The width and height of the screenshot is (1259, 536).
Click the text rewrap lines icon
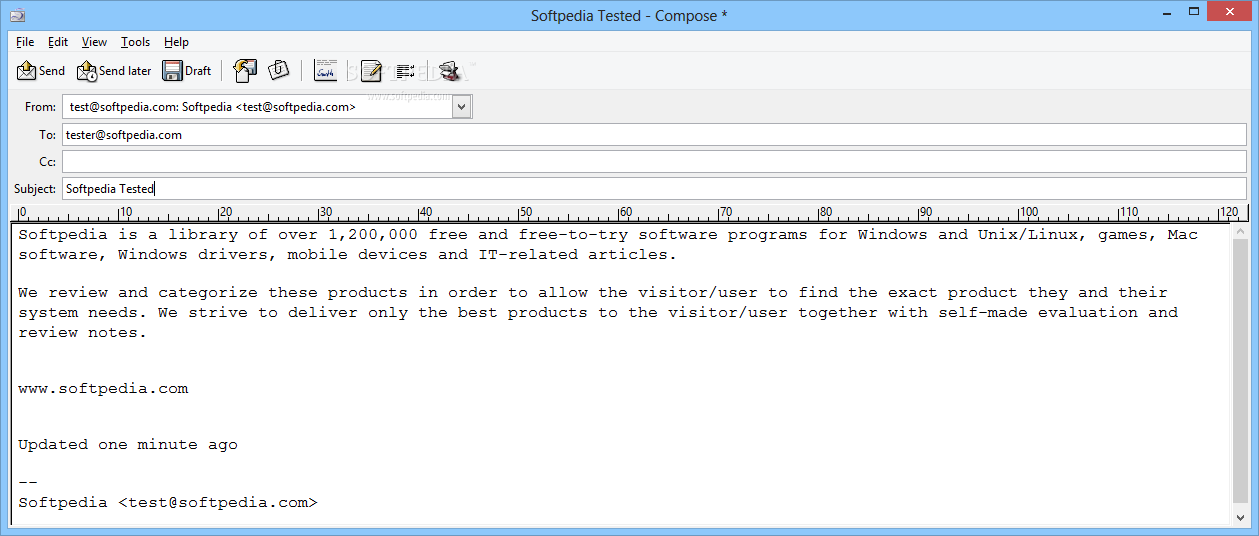(405, 71)
